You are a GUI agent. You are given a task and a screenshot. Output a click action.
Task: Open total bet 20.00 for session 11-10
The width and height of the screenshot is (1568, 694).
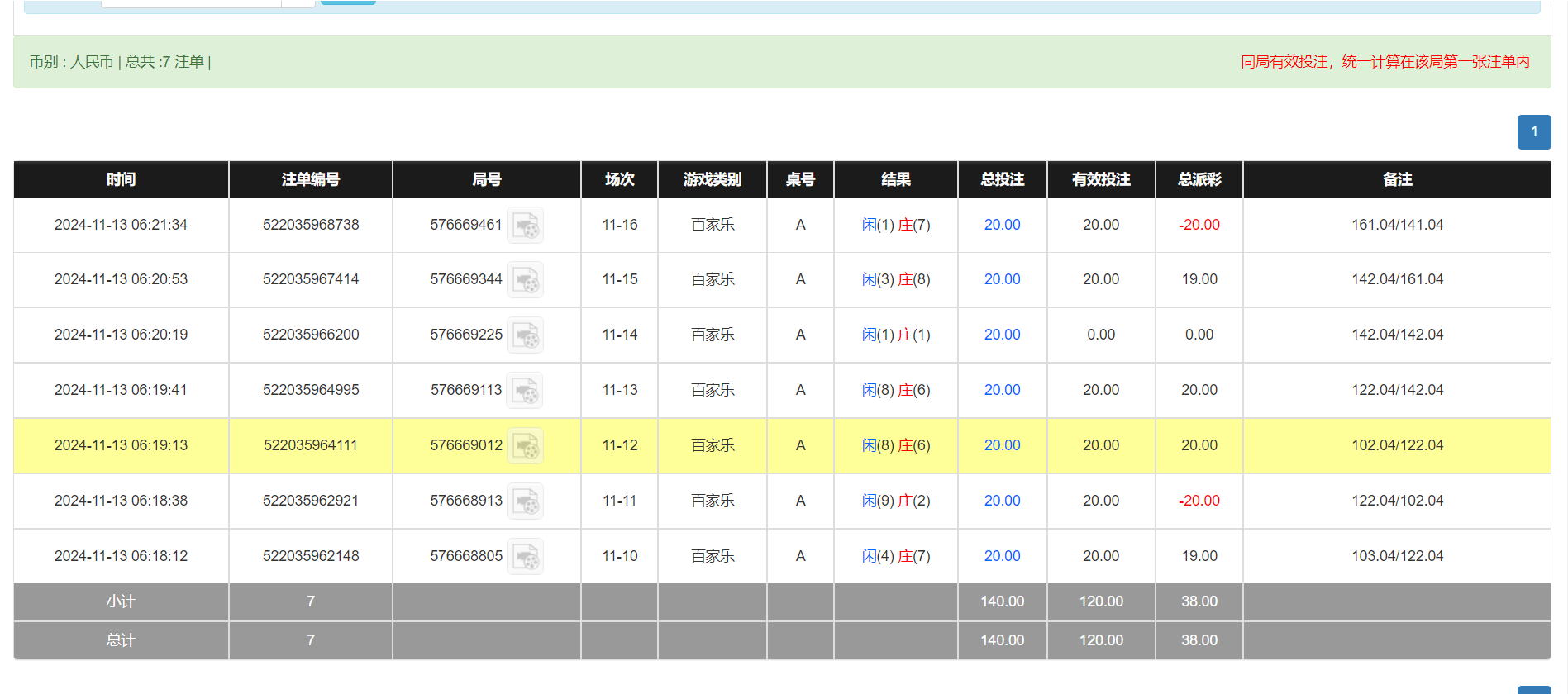tap(1002, 556)
